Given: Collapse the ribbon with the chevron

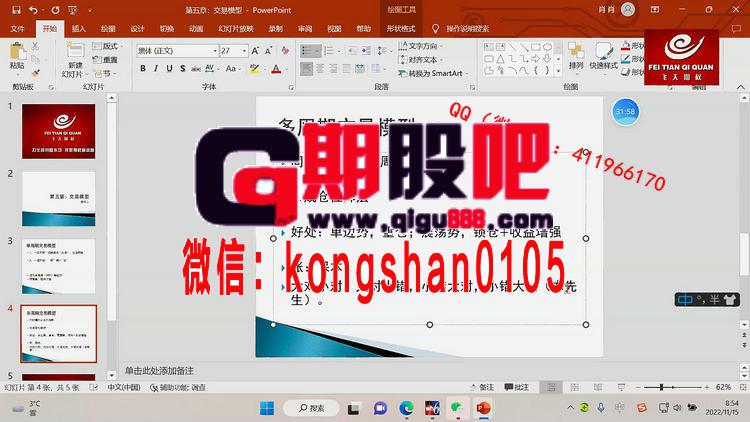Looking at the screenshot, I should (x=741, y=87).
